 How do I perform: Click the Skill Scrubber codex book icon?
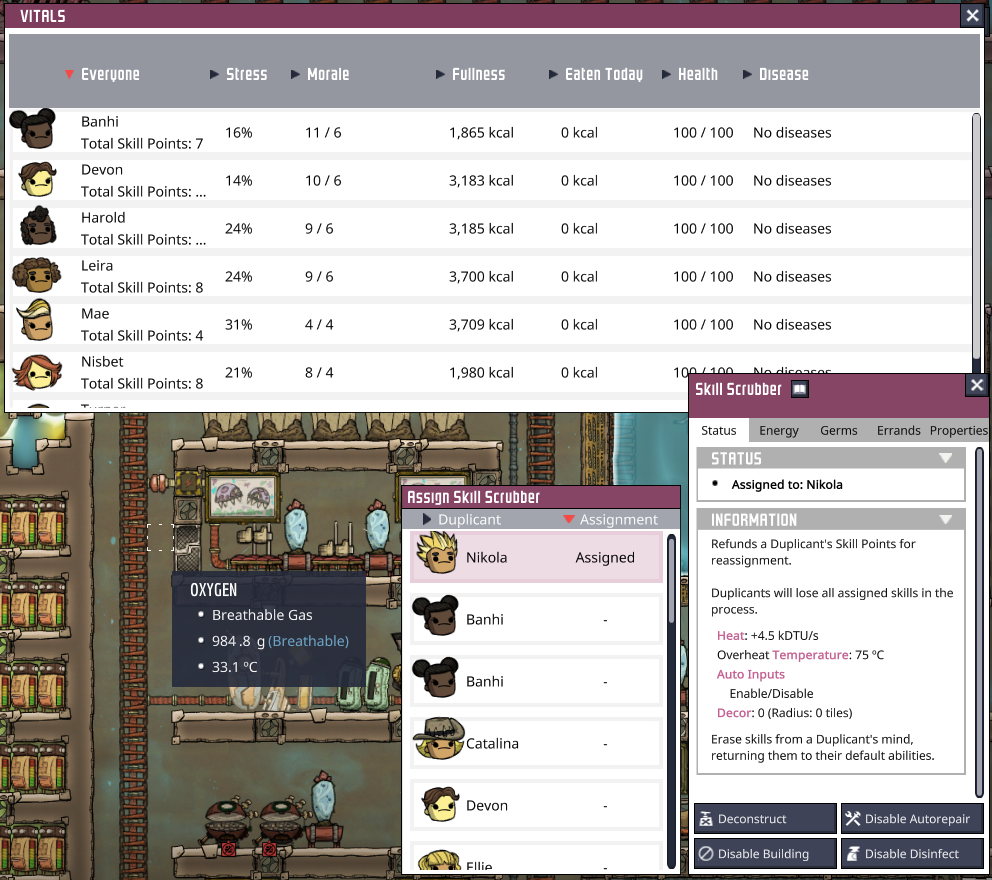pos(800,389)
